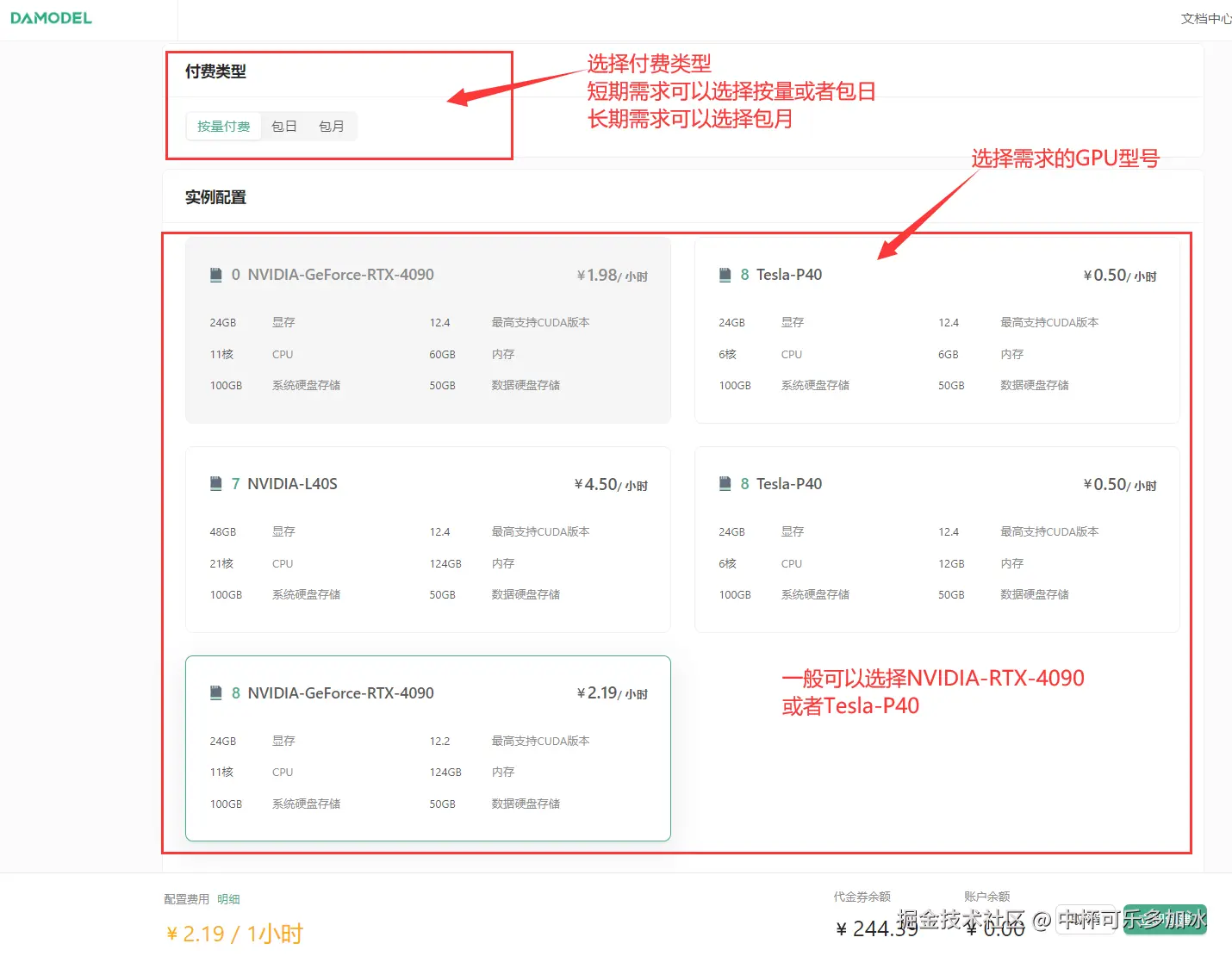This screenshot has width=1232, height=956.
Task: Click the 21核 CPU value
Action: click(x=221, y=564)
